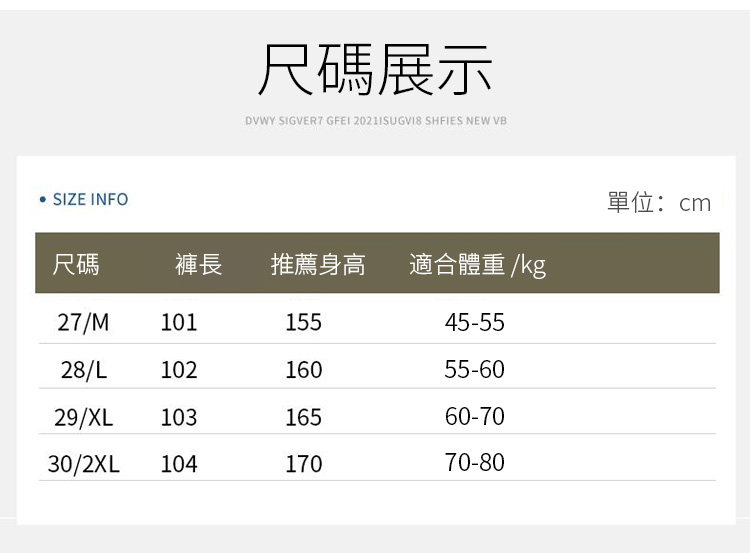Click the 27/M size cell
This screenshot has height=553, width=750.
coord(83,323)
